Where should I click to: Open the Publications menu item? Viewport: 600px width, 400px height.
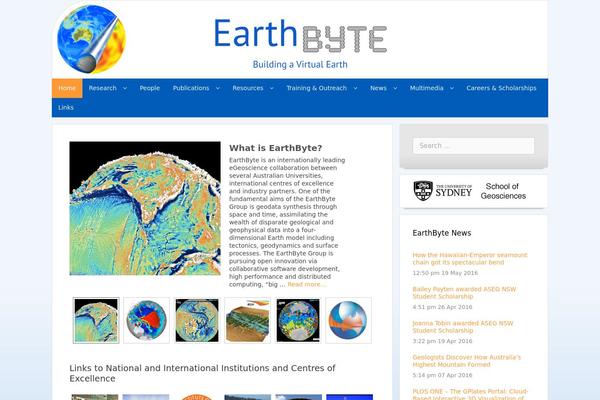191,88
